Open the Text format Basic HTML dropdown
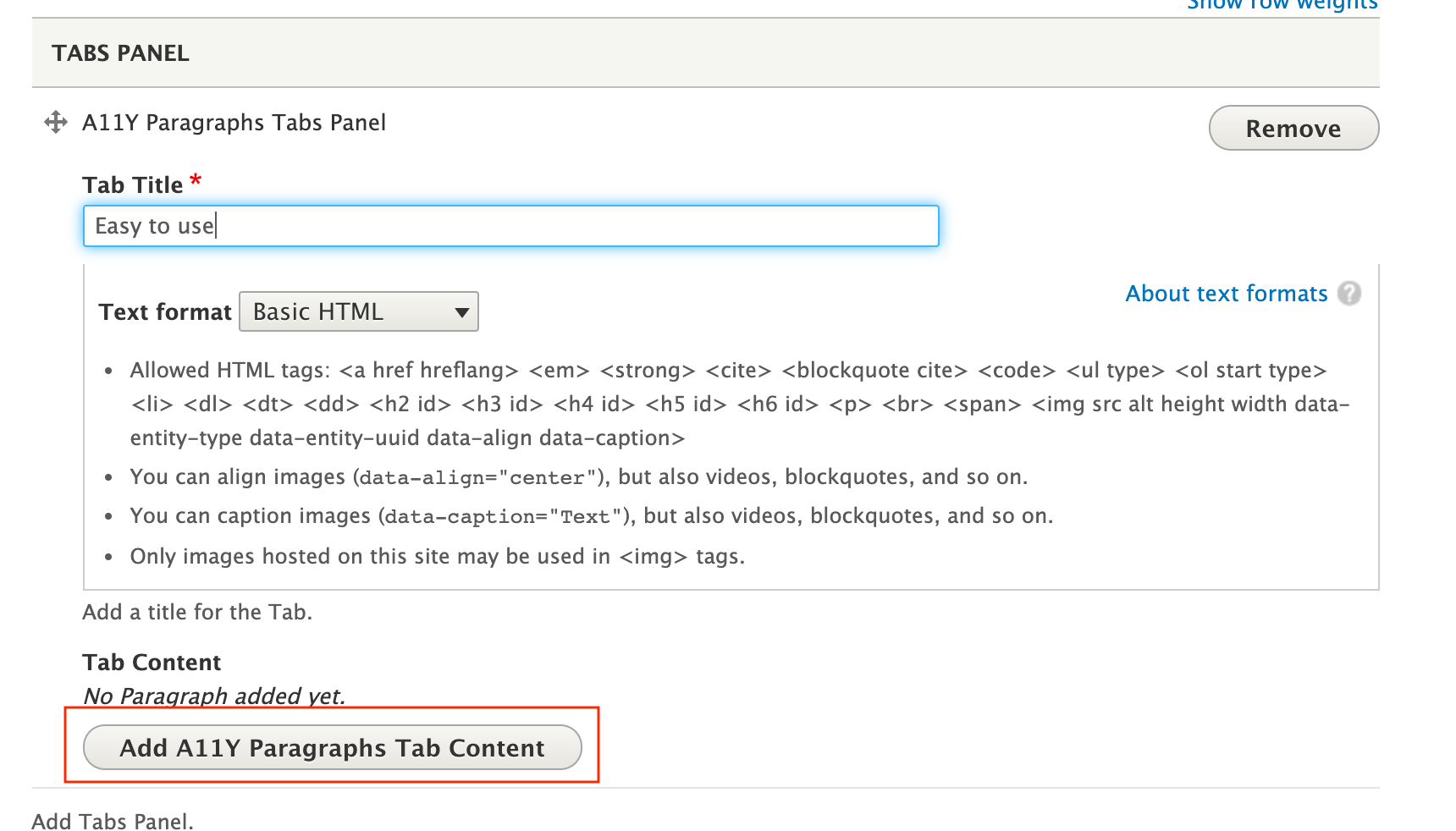Image resolution: width=1456 pixels, height=831 pixels. (x=359, y=312)
